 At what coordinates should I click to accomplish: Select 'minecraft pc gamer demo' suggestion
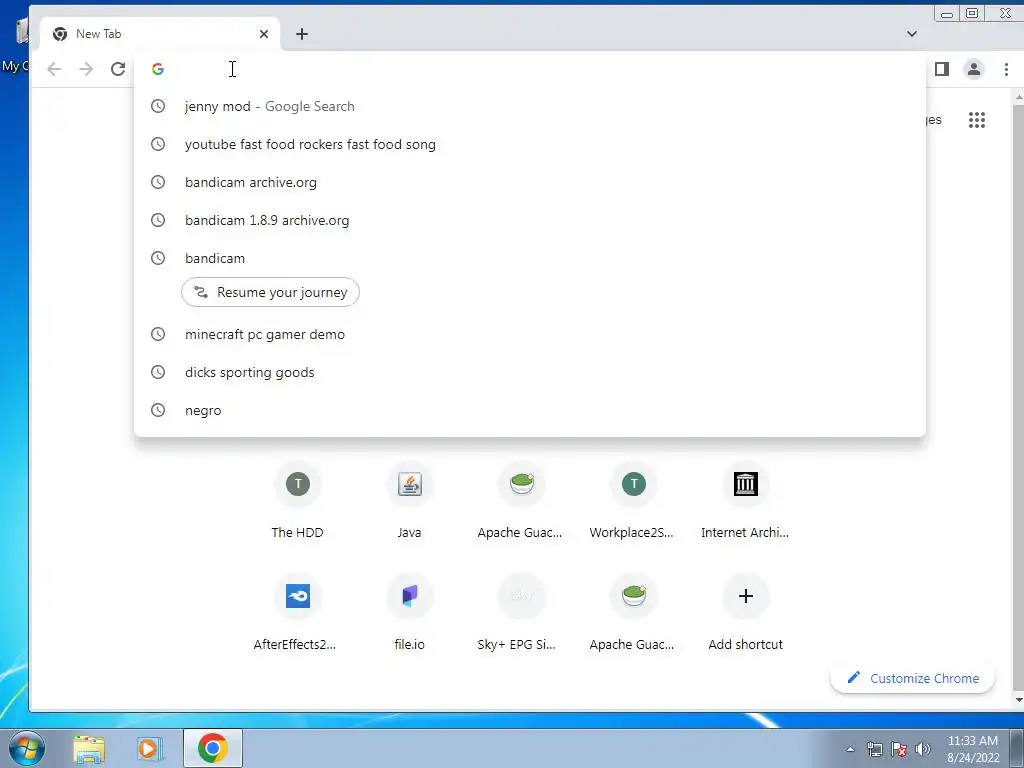pos(530,334)
